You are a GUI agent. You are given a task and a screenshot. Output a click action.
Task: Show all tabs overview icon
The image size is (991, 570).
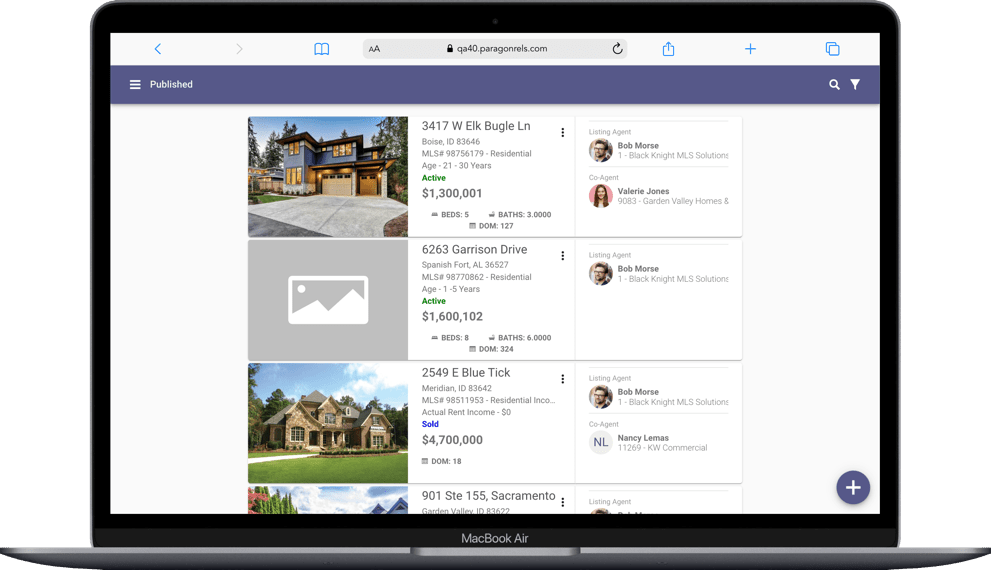[832, 49]
